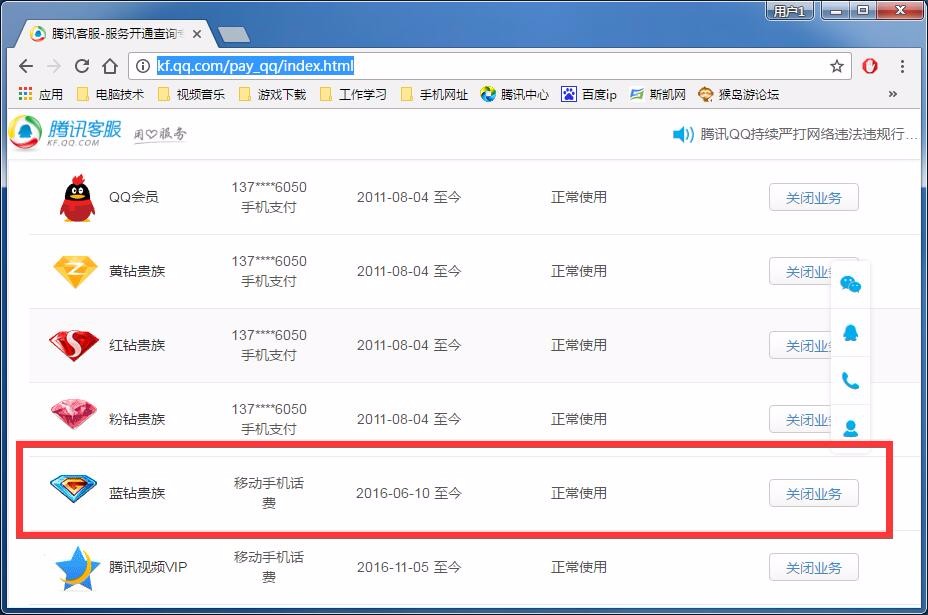Screen dimensions: 928x615
Task: Click the 2016-06-10 至今 date
Action: click(408, 493)
